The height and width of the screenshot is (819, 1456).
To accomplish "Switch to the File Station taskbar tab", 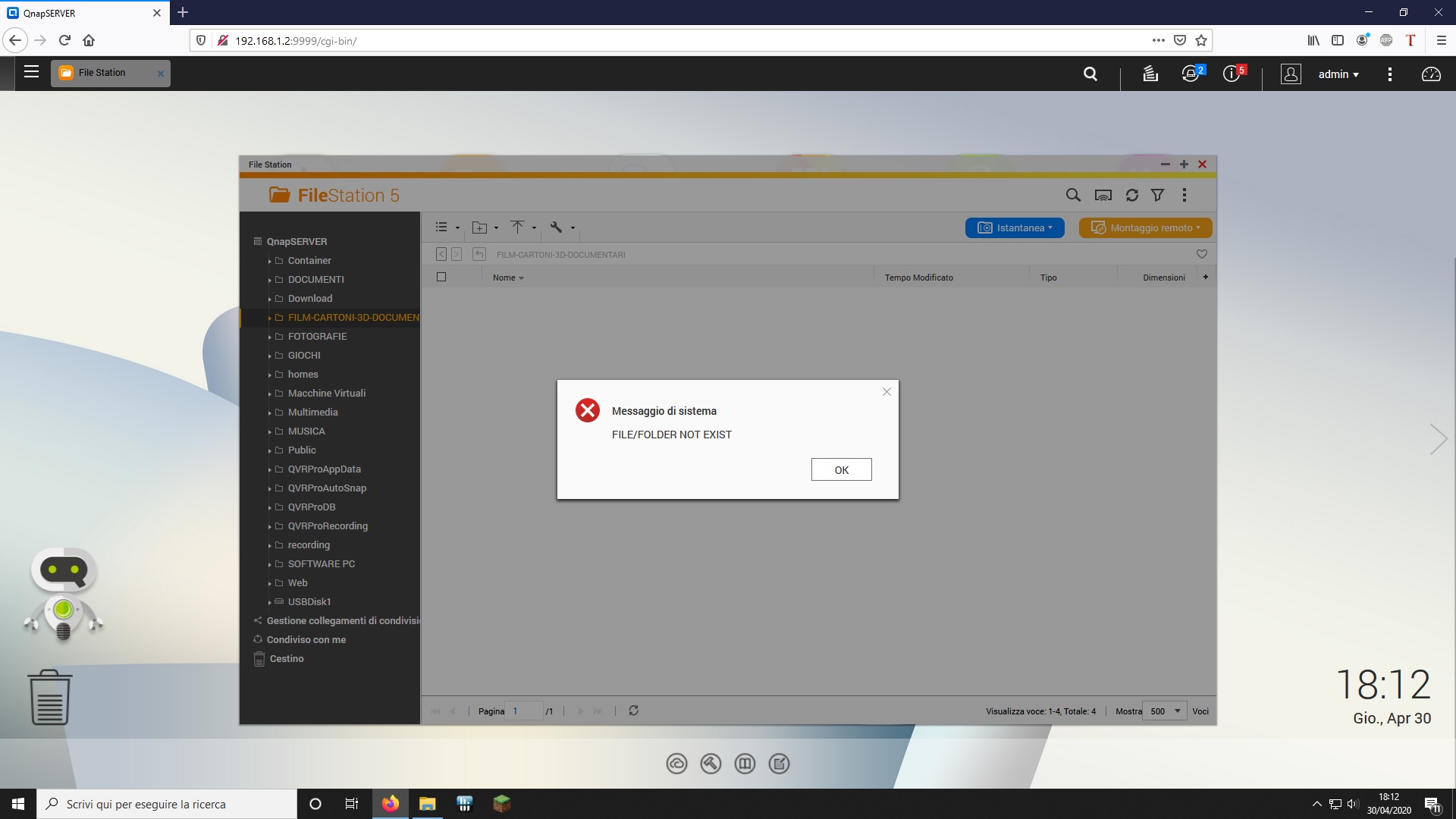I will (102, 73).
